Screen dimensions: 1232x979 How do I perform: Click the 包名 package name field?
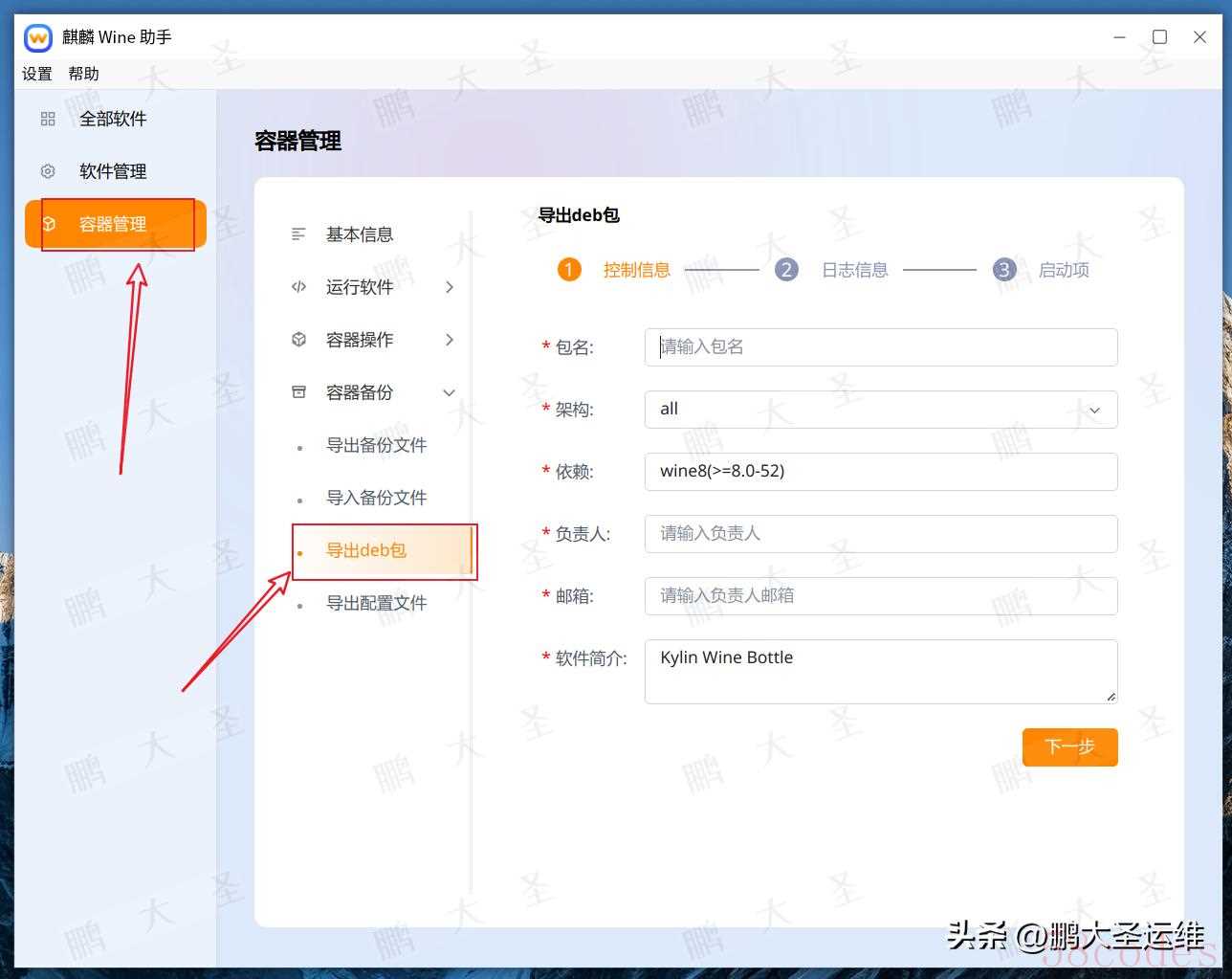pos(880,347)
